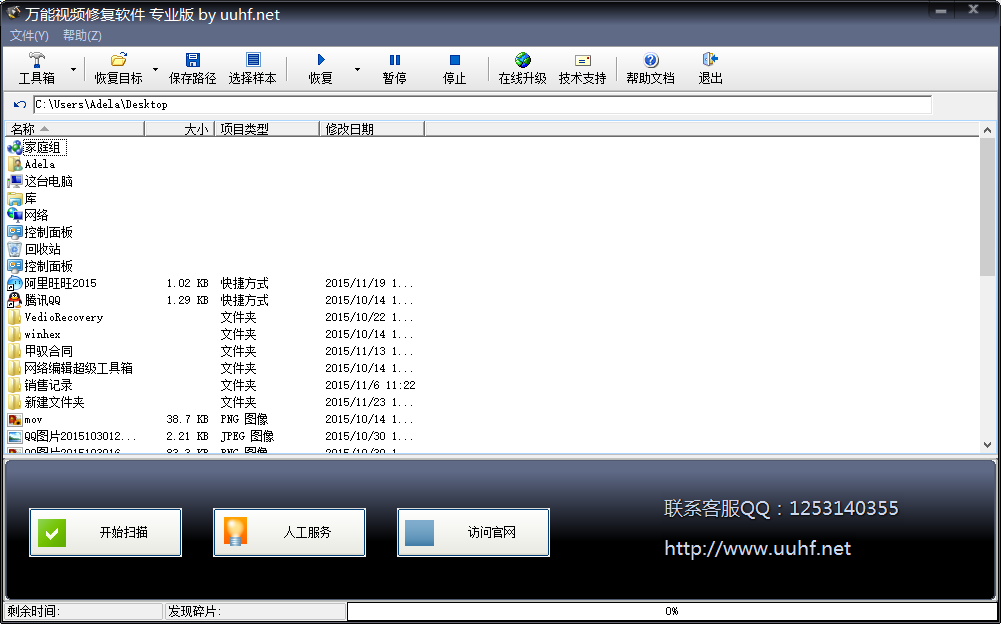
Task: Expand the 恢复目标 dropdown arrow
Action: (155, 70)
